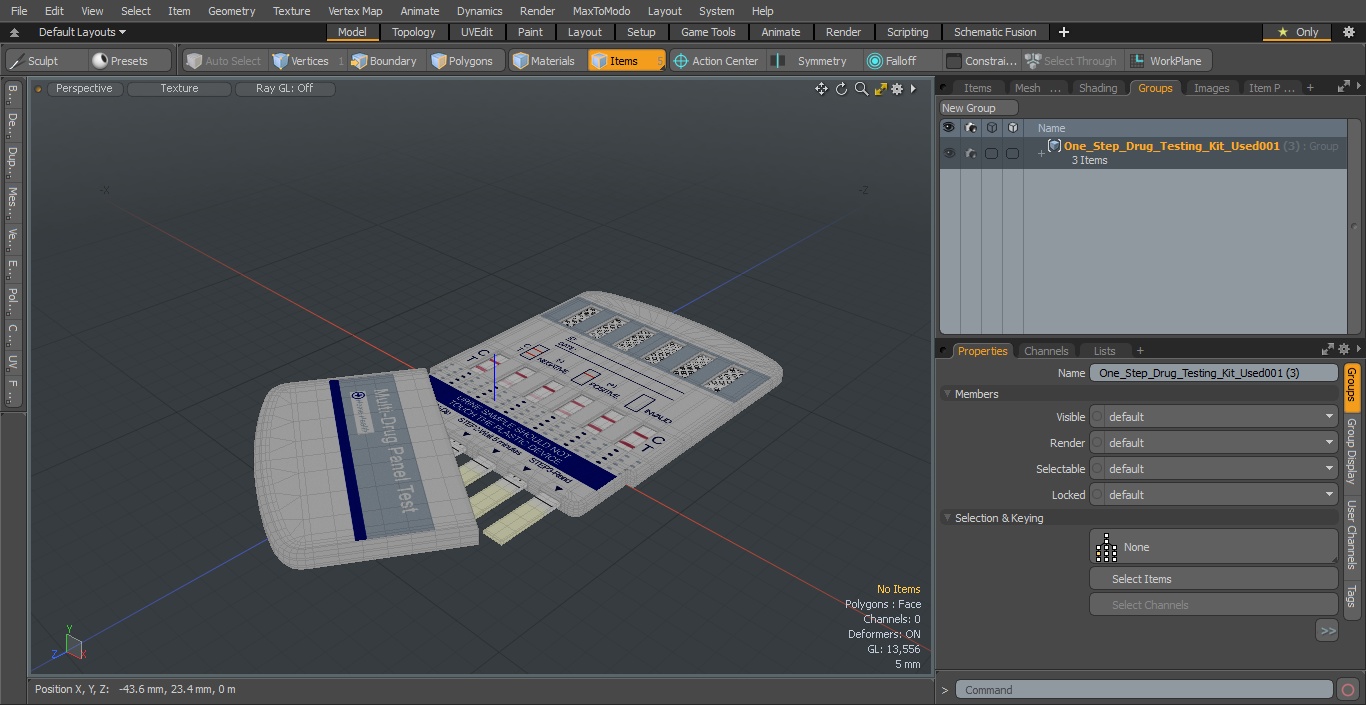The image size is (1366, 705).
Task: Click the group Name input field
Action: pyautogui.click(x=1213, y=373)
